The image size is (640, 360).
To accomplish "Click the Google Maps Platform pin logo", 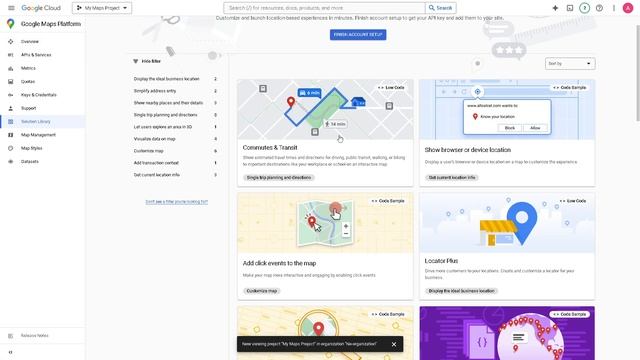I will coord(11,24).
